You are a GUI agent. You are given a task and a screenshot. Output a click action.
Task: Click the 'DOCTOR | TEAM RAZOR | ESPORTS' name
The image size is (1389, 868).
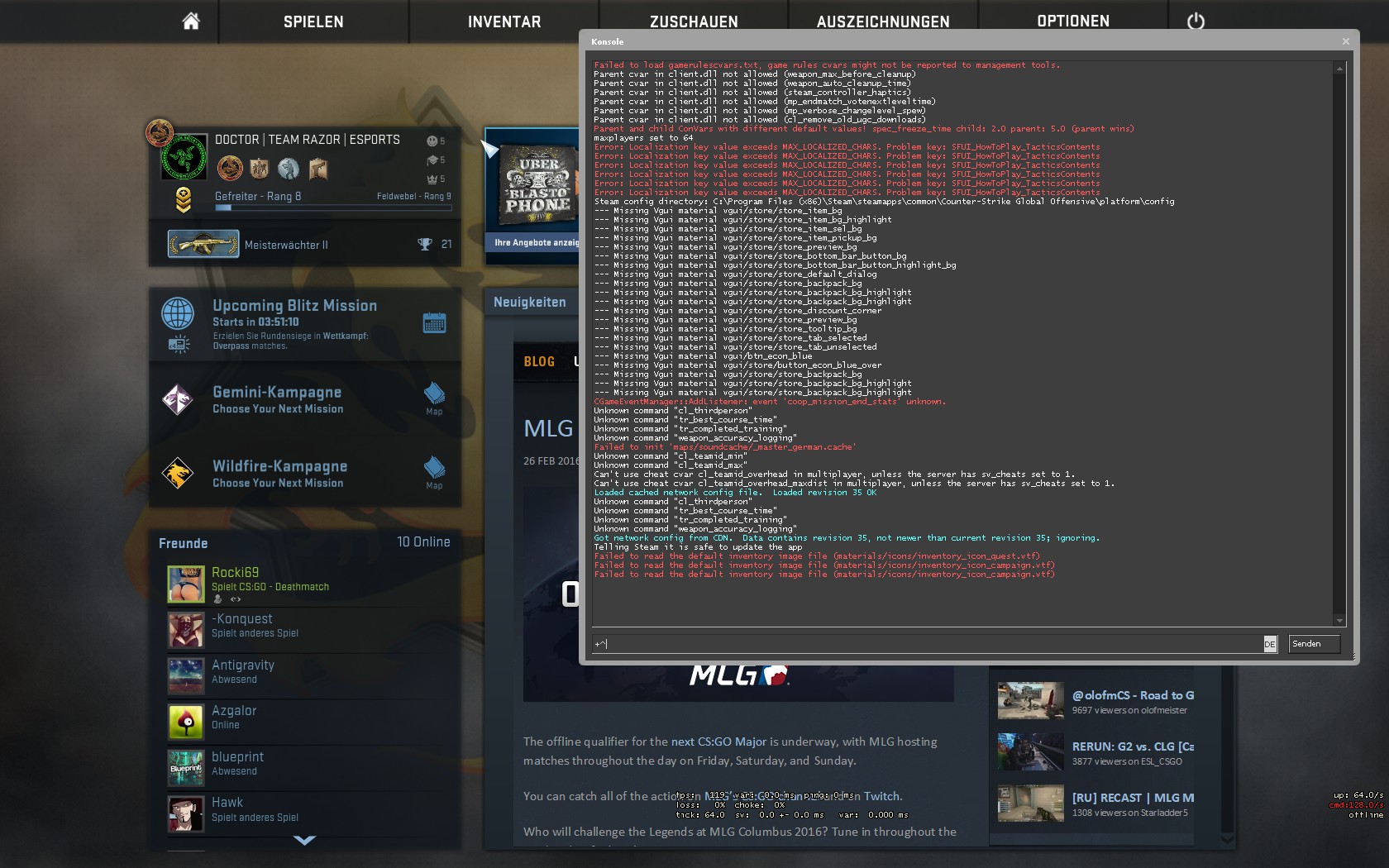coord(308,140)
